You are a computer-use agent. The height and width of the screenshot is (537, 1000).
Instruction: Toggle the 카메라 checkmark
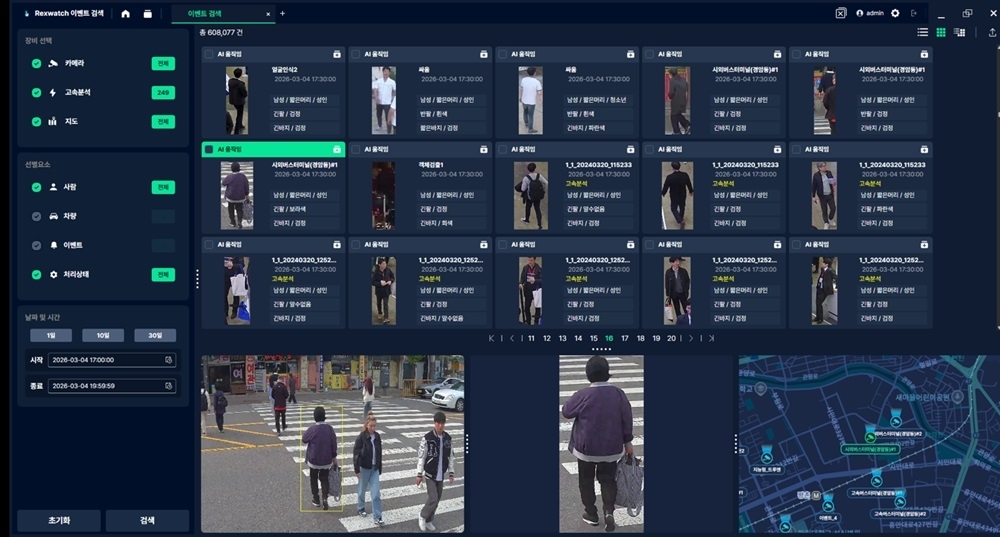click(x=37, y=64)
